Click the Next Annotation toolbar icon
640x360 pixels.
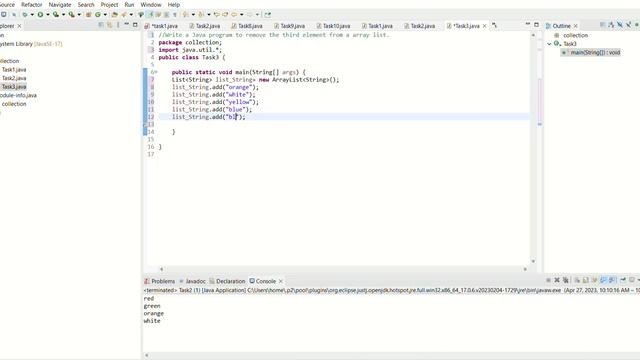[185, 15]
